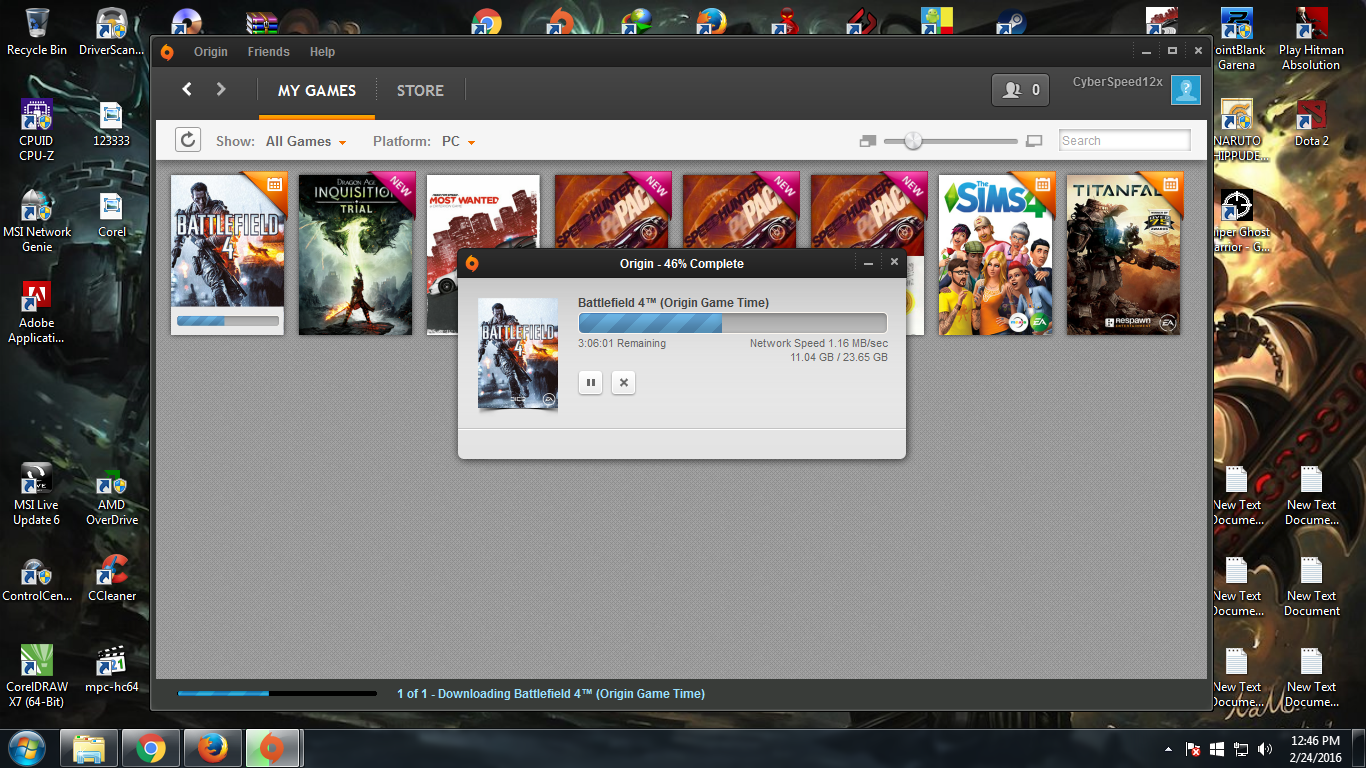
Task: Select the Battlefield 4 game tile
Action: (x=228, y=254)
